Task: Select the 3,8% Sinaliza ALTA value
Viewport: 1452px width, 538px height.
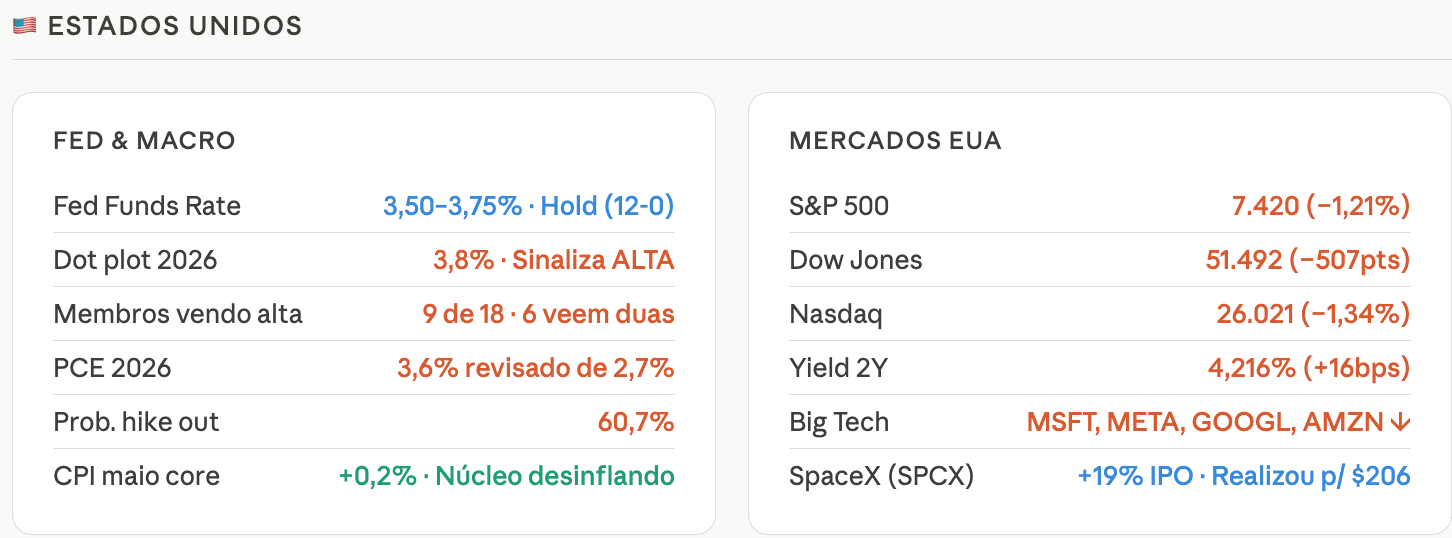Action: (554, 260)
